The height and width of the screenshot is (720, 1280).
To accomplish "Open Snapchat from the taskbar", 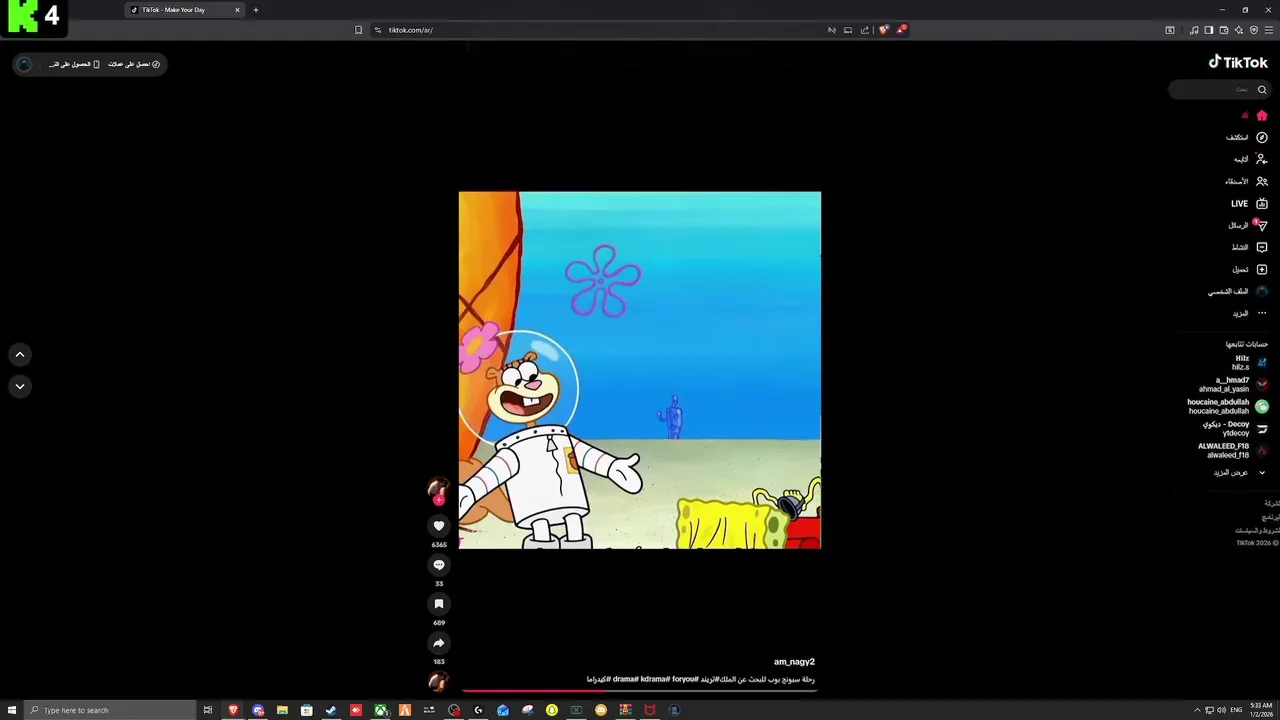I will (x=552, y=710).
